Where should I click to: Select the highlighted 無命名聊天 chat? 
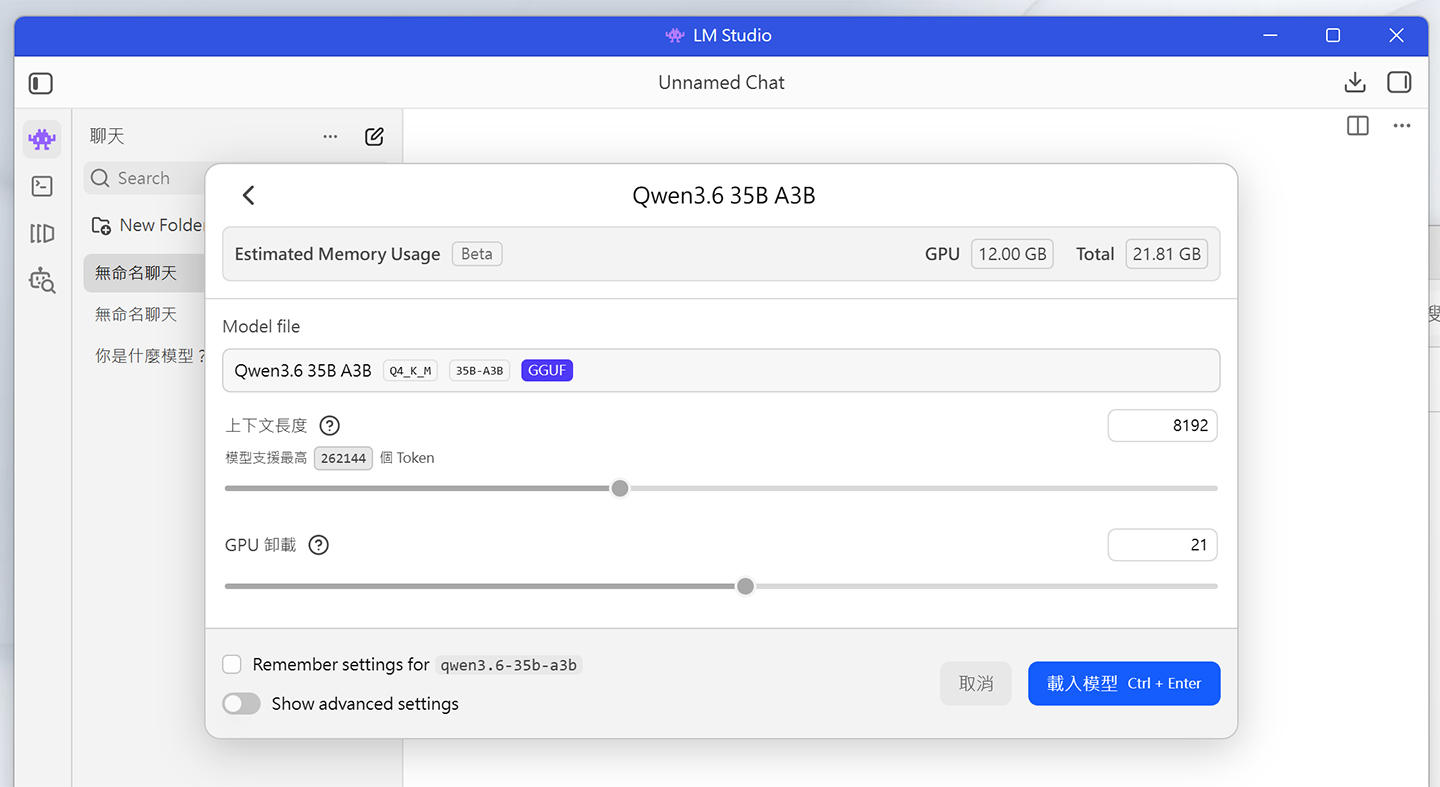tap(145, 273)
